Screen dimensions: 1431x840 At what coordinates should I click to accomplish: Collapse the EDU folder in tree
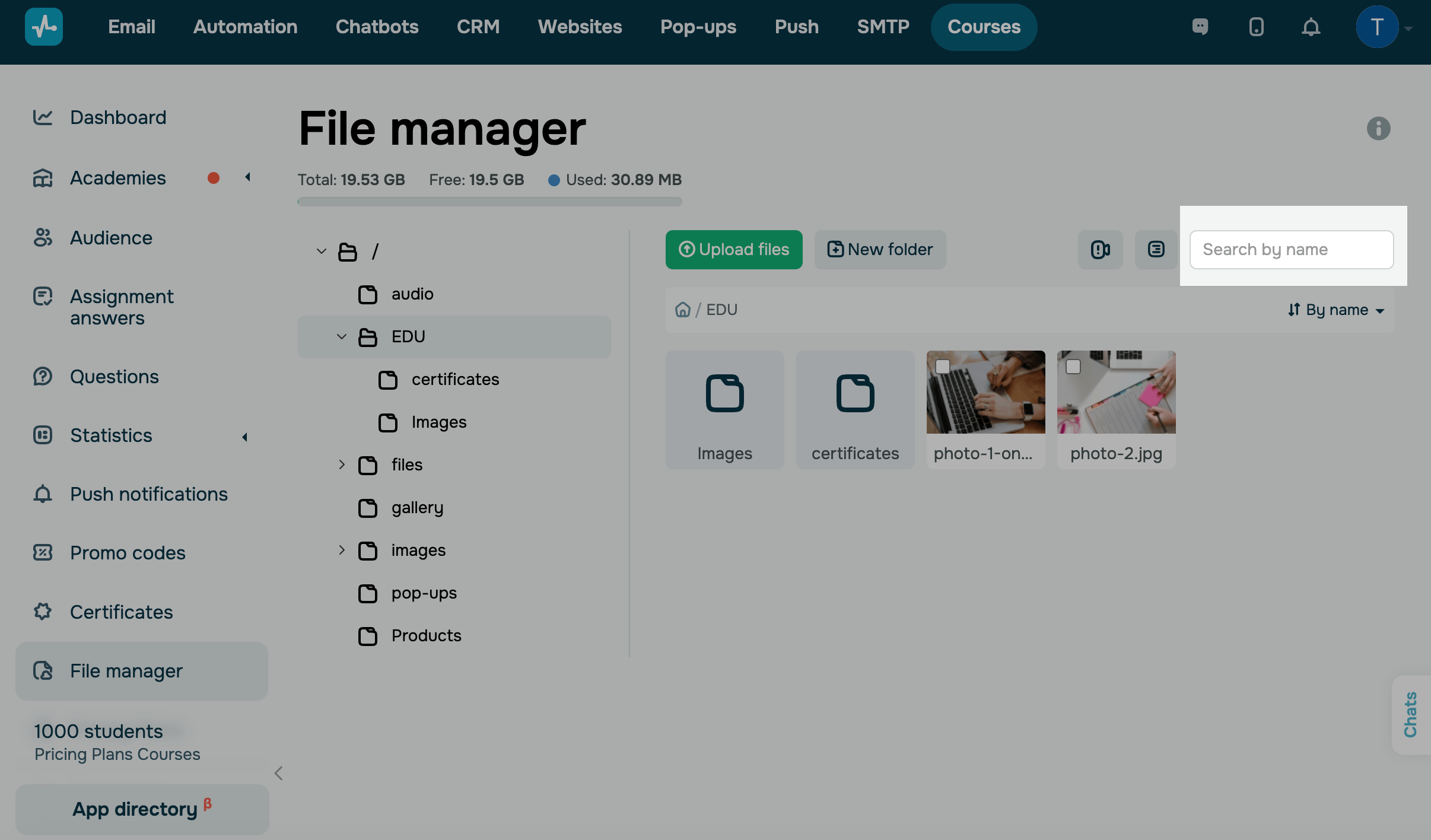point(342,337)
